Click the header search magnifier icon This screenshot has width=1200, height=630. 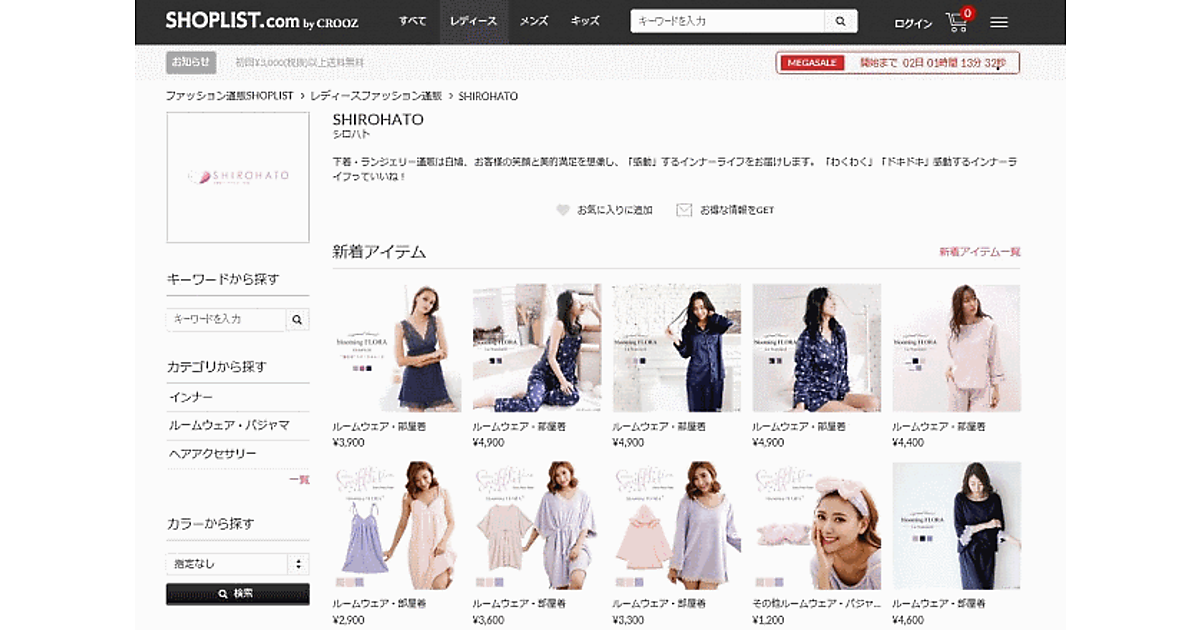tap(840, 21)
